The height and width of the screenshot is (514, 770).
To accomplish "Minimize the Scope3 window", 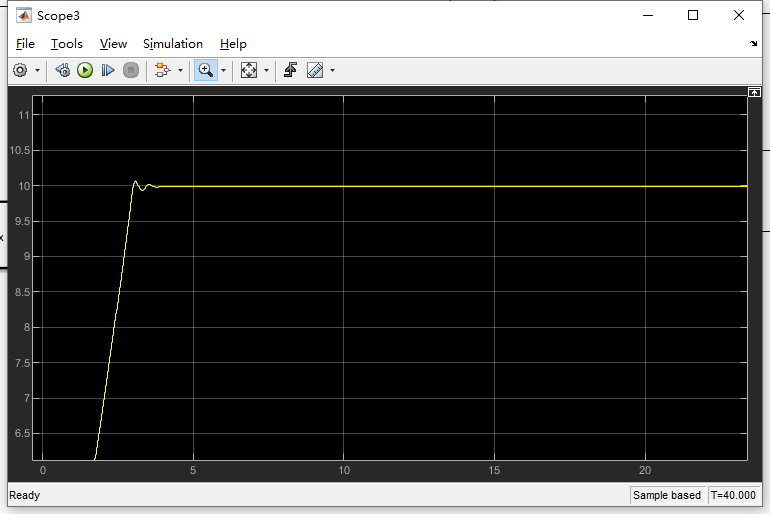I will (648, 15).
